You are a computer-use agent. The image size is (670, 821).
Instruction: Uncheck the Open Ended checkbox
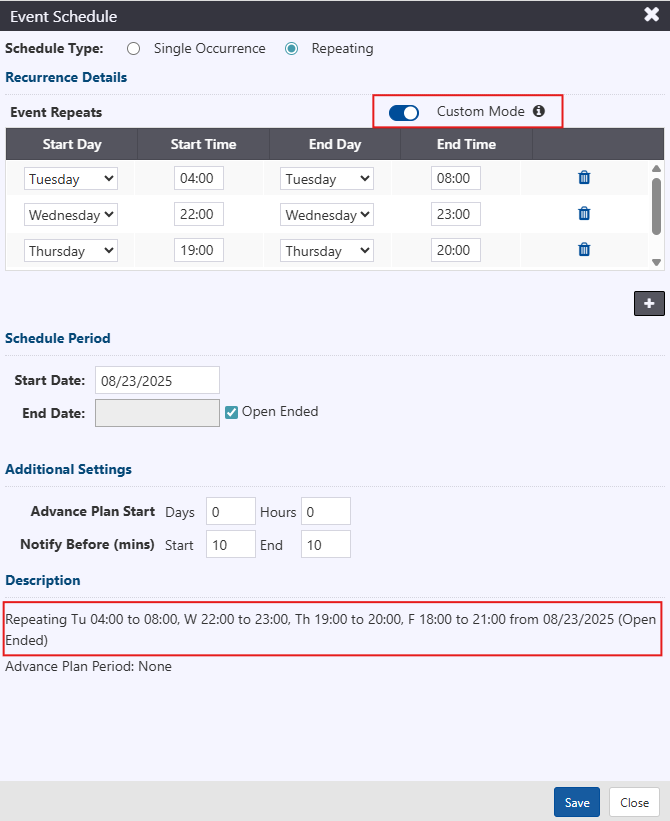232,412
